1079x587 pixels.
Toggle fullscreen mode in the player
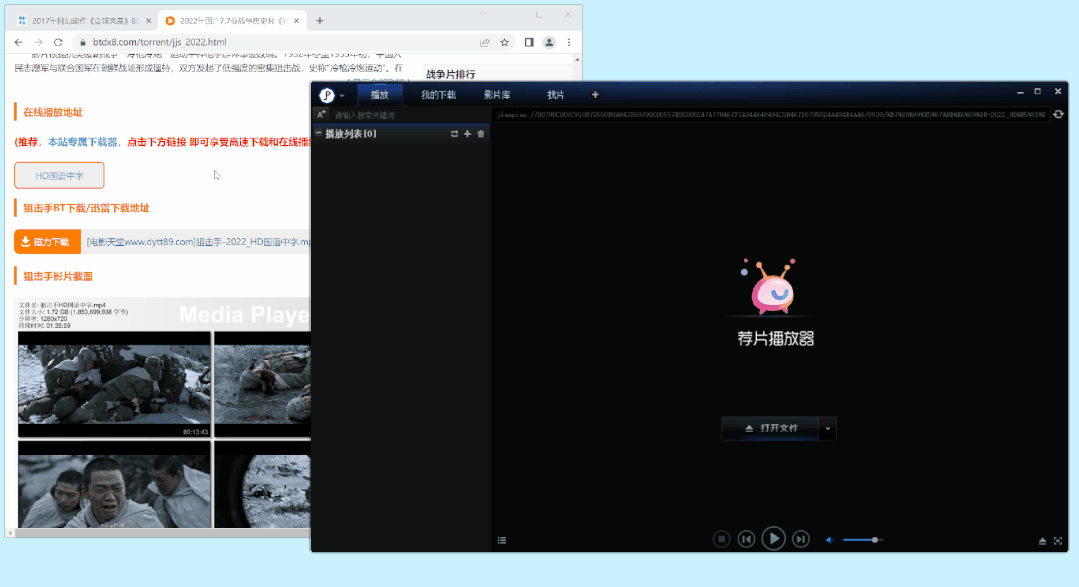point(1058,541)
